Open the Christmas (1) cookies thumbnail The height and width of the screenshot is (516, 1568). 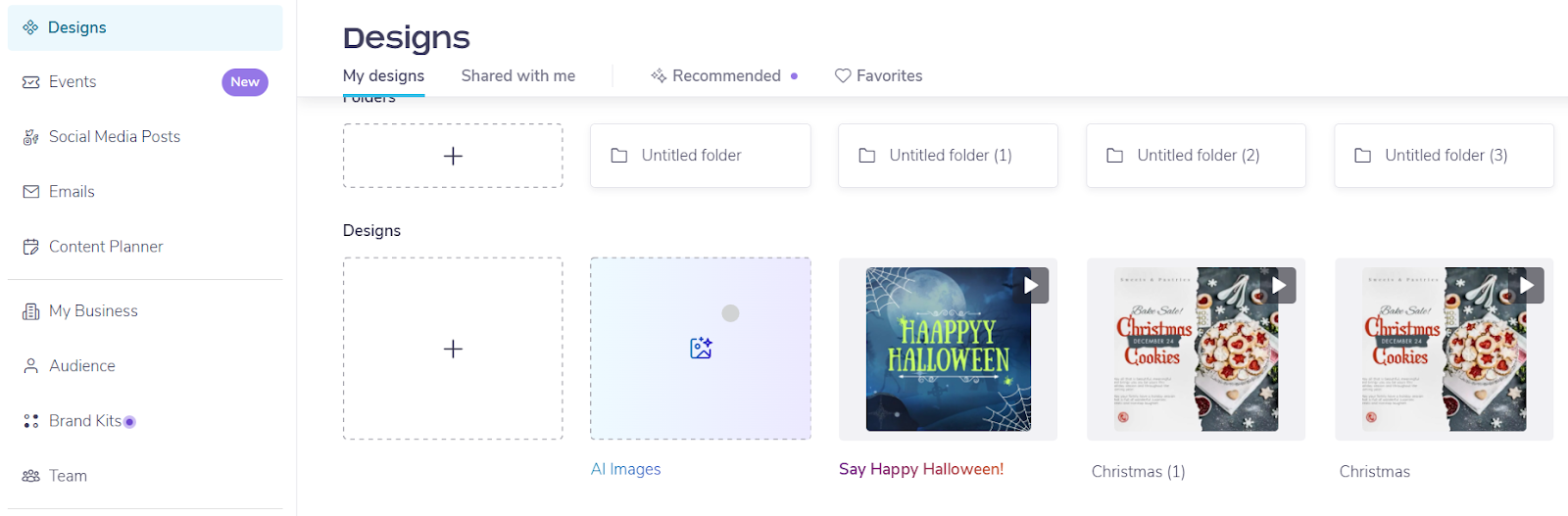click(x=1196, y=350)
